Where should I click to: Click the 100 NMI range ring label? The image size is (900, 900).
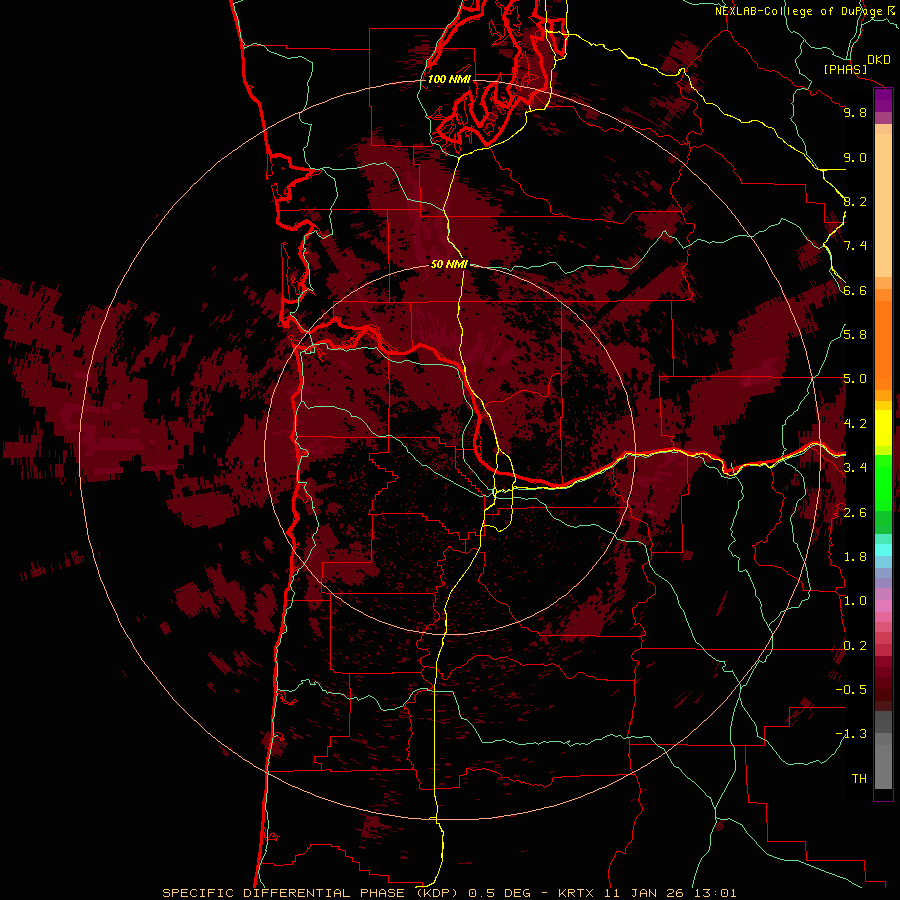[449, 79]
